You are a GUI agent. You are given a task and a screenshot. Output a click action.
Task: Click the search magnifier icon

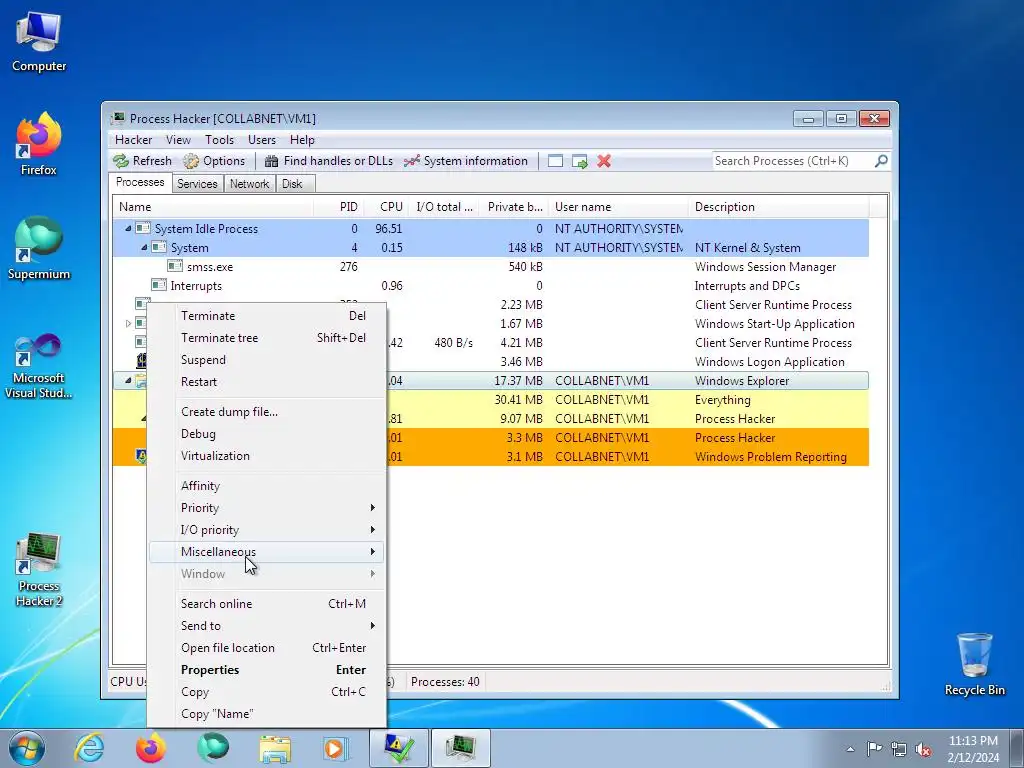pyautogui.click(x=881, y=161)
